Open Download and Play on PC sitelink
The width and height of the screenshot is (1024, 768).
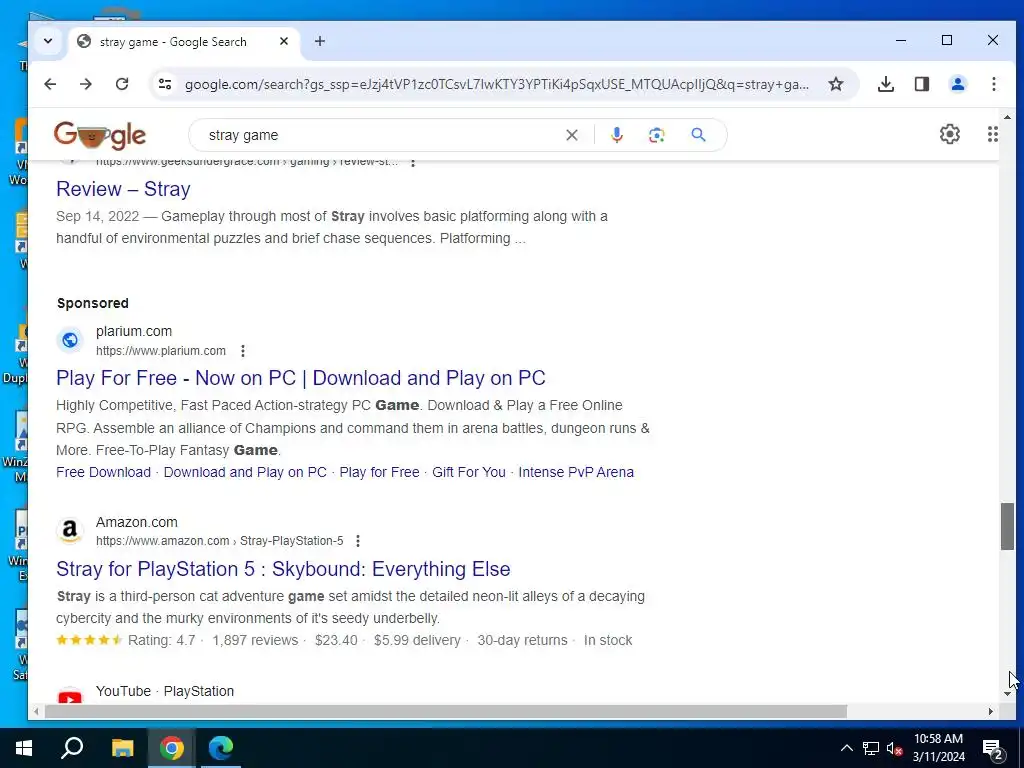(245, 472)
